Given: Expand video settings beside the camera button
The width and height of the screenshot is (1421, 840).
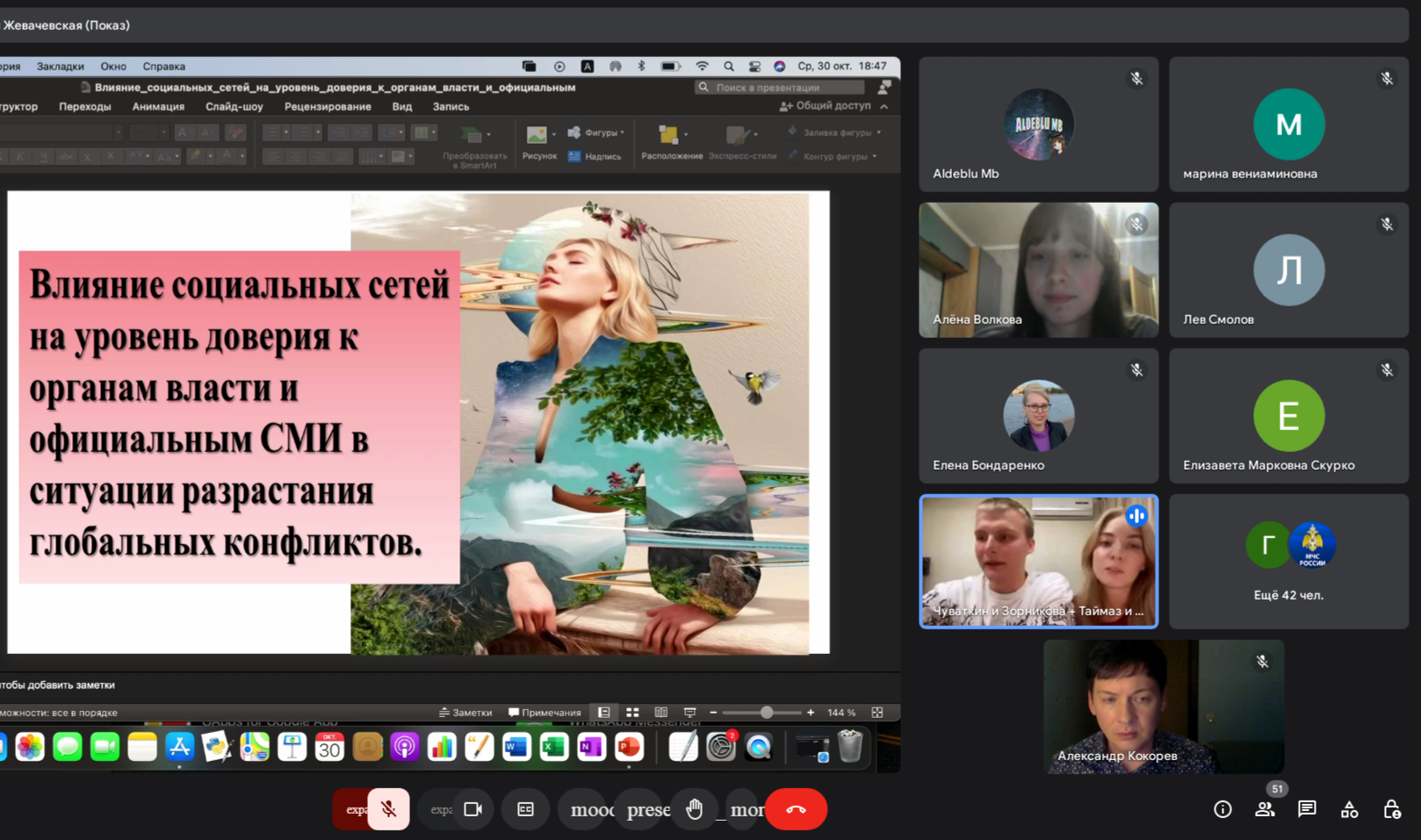Looking at the screenshot, I should pos(437,808).
